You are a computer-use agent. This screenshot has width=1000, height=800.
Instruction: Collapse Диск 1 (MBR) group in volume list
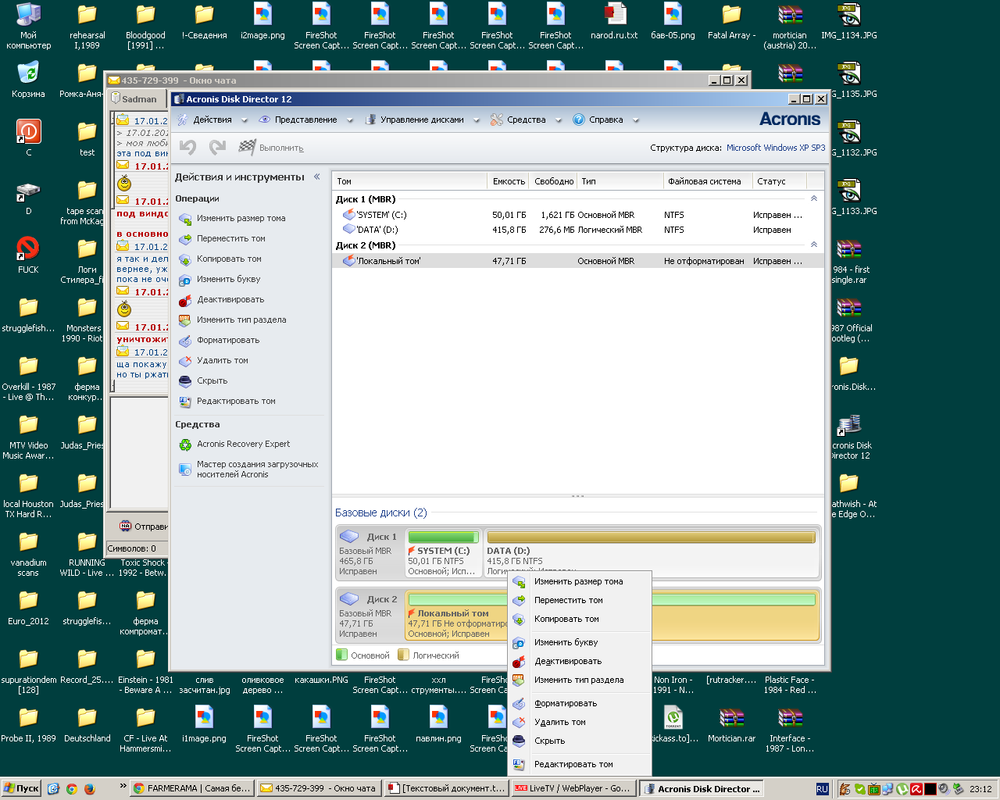(814, 199)
